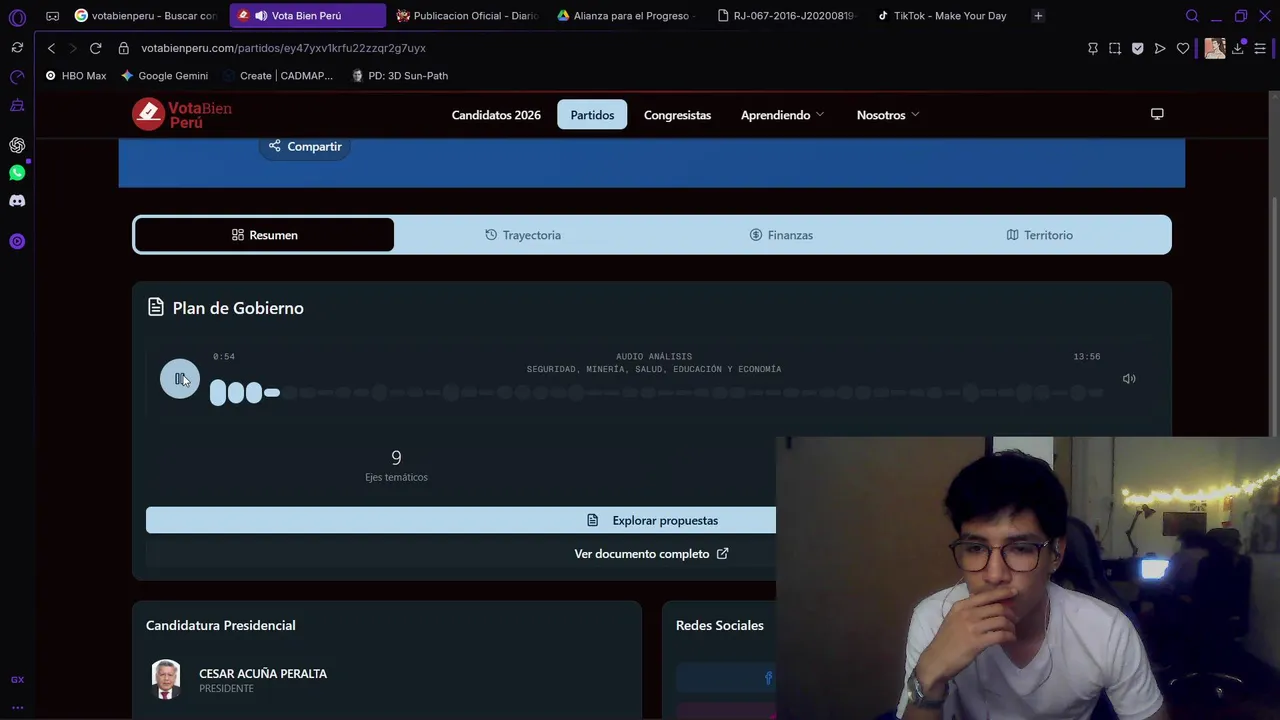Click the VotaBien Perú logo

coord(182,114)
